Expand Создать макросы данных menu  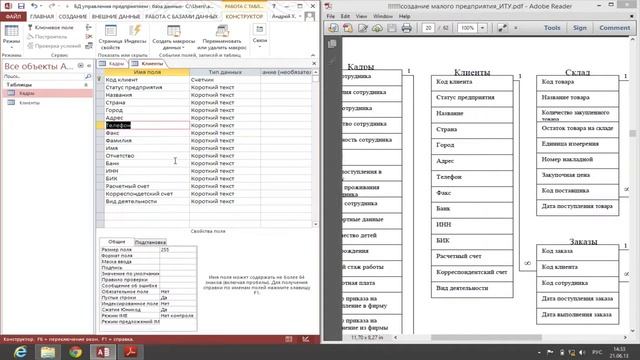coord(173,37)
